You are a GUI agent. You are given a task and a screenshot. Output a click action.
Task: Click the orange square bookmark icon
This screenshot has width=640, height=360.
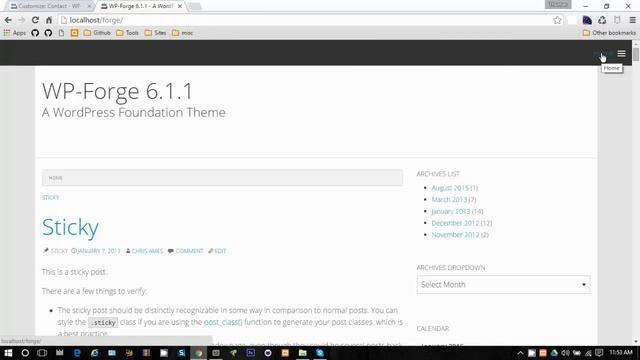74,33
